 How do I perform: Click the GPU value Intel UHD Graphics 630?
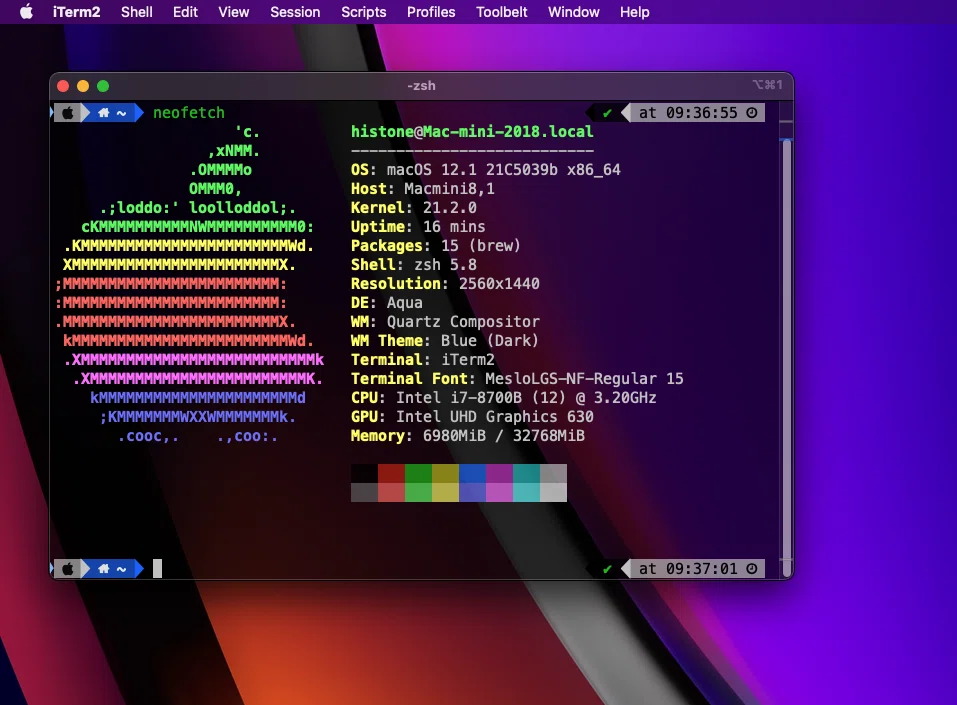(x=494, y=417)
